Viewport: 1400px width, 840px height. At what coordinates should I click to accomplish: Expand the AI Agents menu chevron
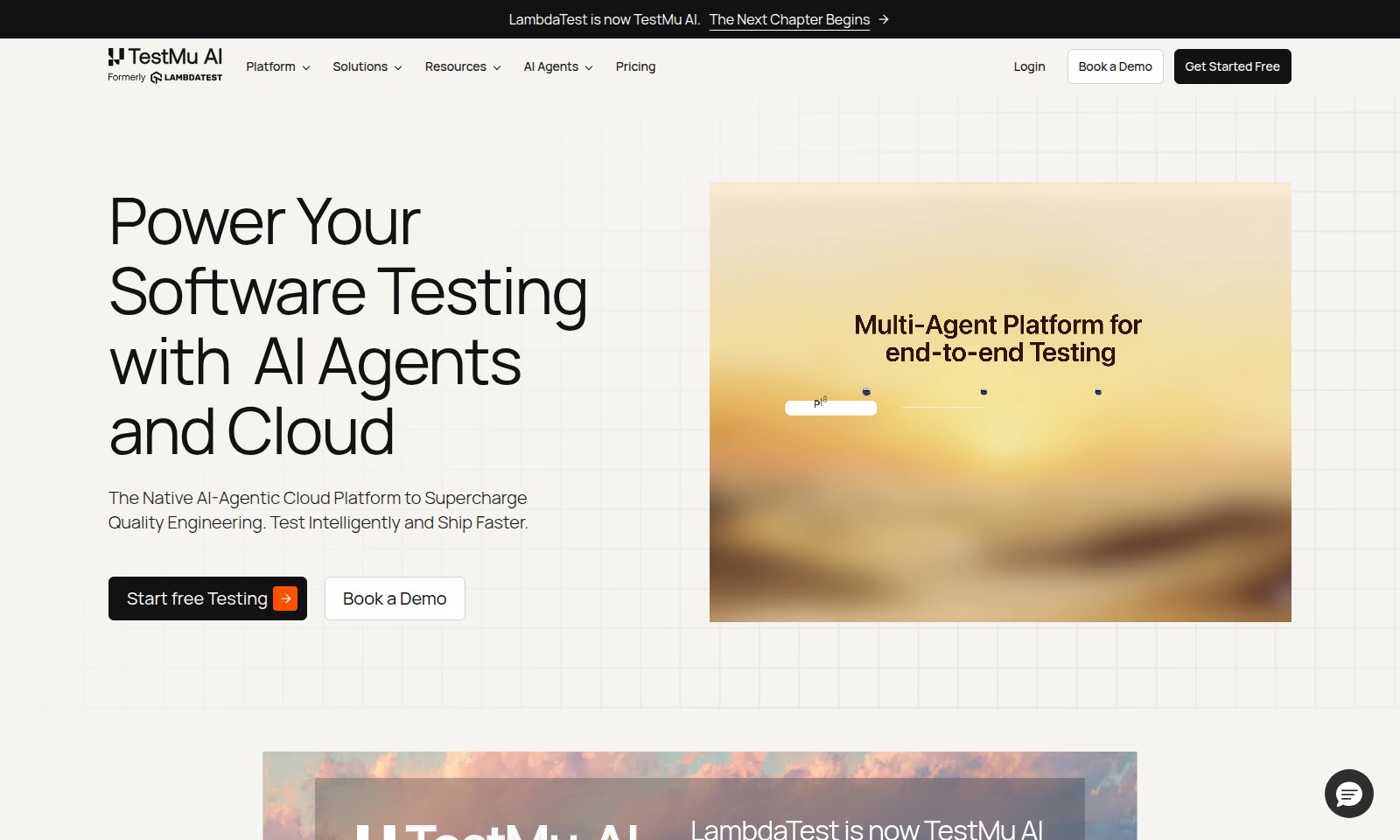(x=589, y=67)
